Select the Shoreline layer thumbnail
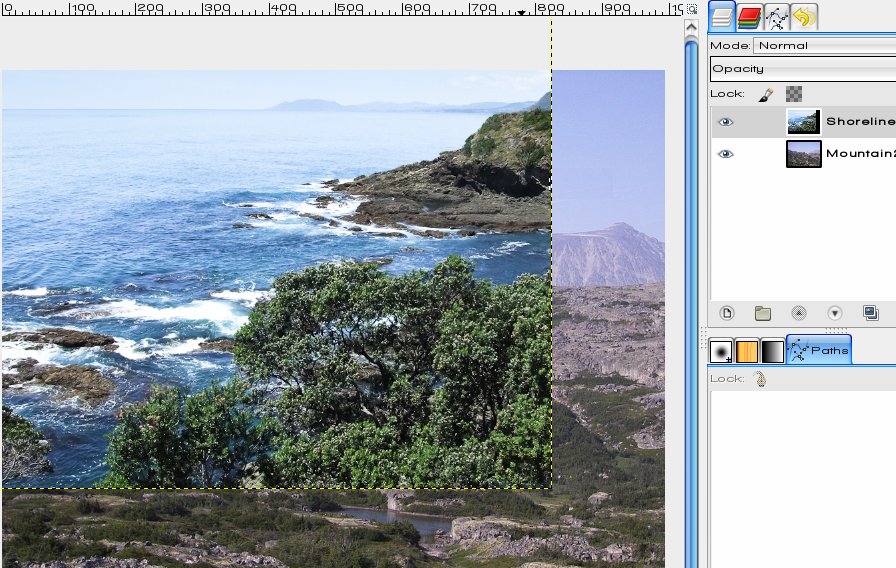The image size is (896, 568). (x=803, y=122)
